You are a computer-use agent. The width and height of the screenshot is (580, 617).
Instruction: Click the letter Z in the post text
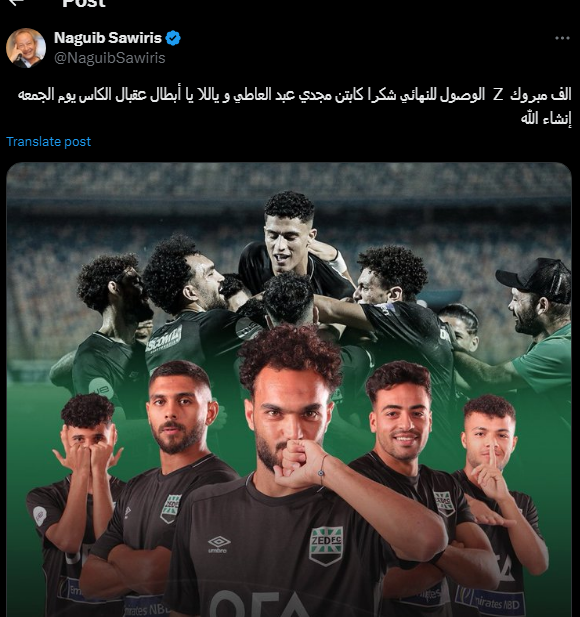coord(498,95)
